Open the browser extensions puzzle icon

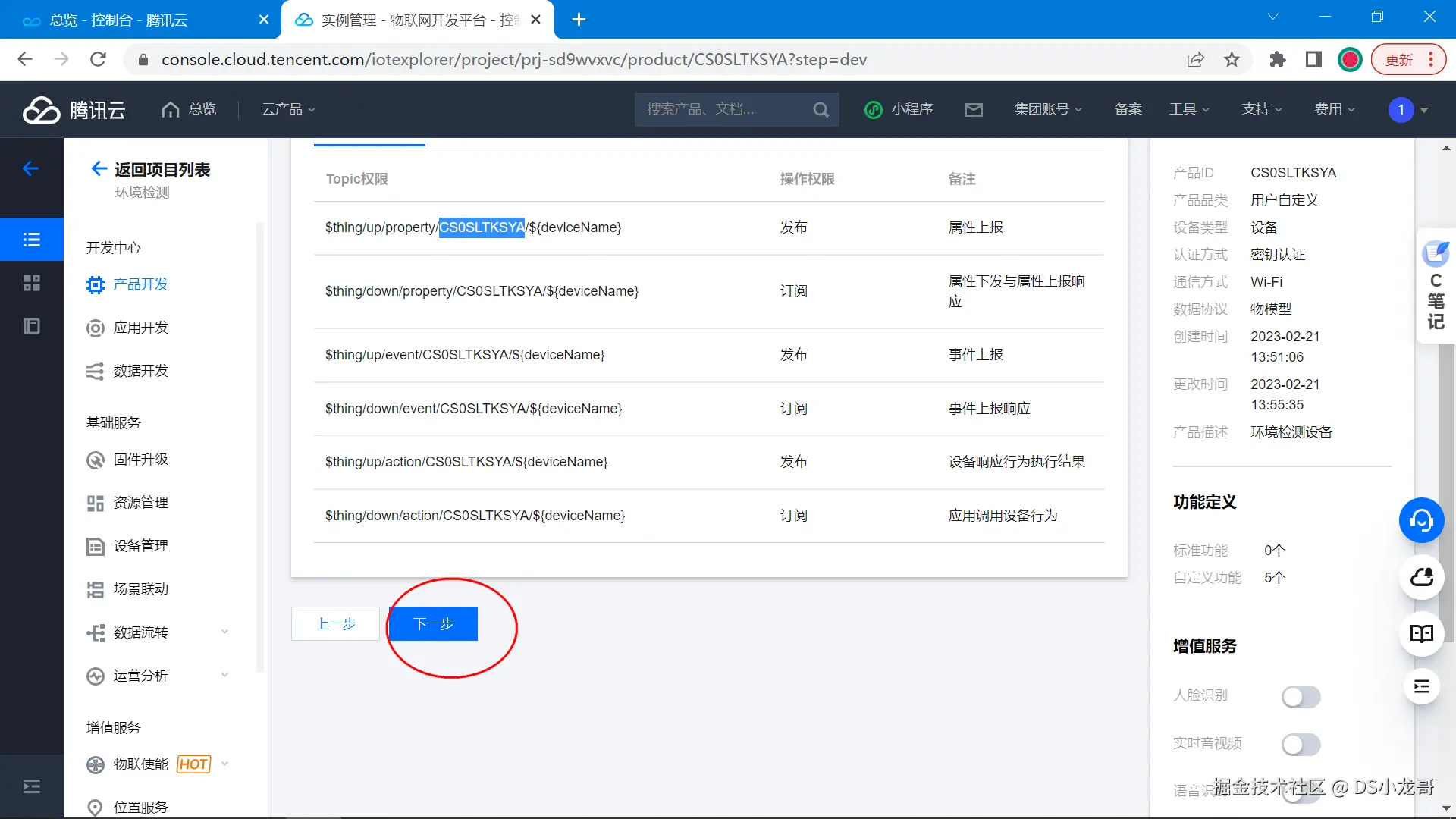[1278, 60]
